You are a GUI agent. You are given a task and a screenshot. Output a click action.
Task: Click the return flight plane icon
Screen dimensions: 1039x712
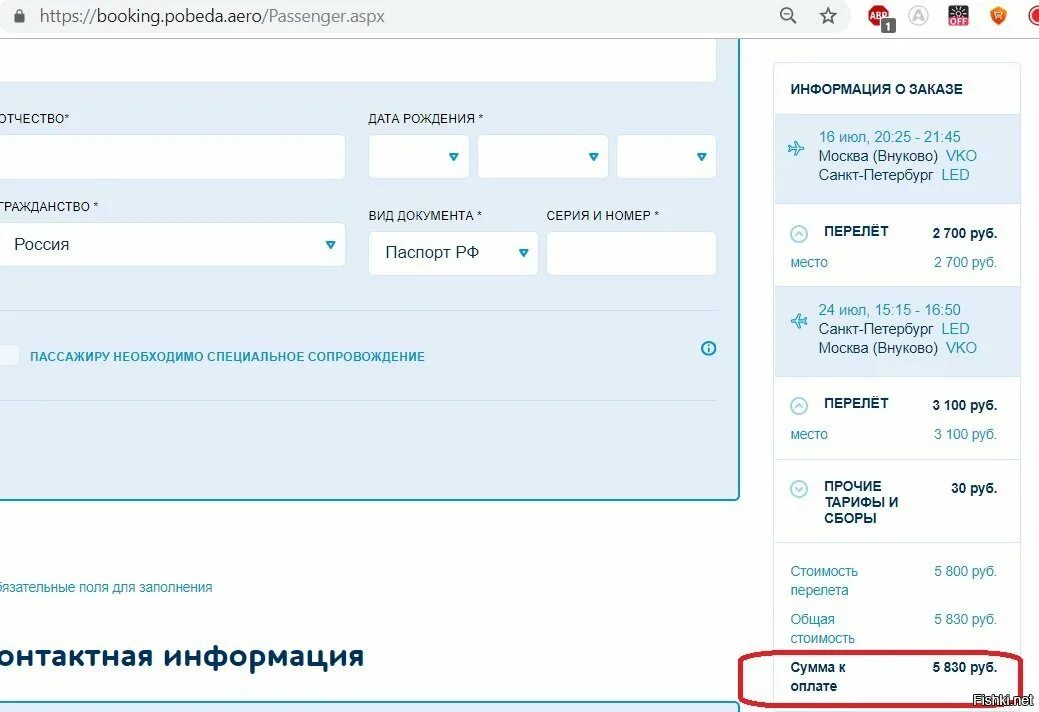coord(799,321)
